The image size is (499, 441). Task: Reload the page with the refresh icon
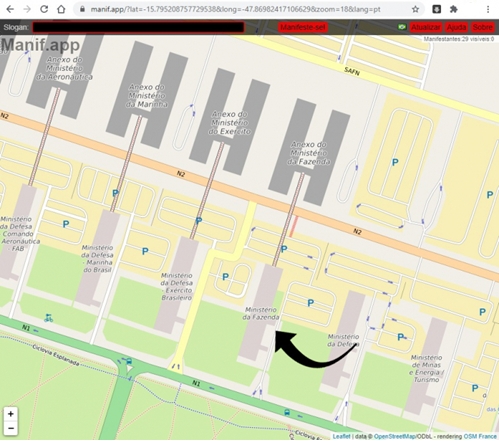point(44,9)
